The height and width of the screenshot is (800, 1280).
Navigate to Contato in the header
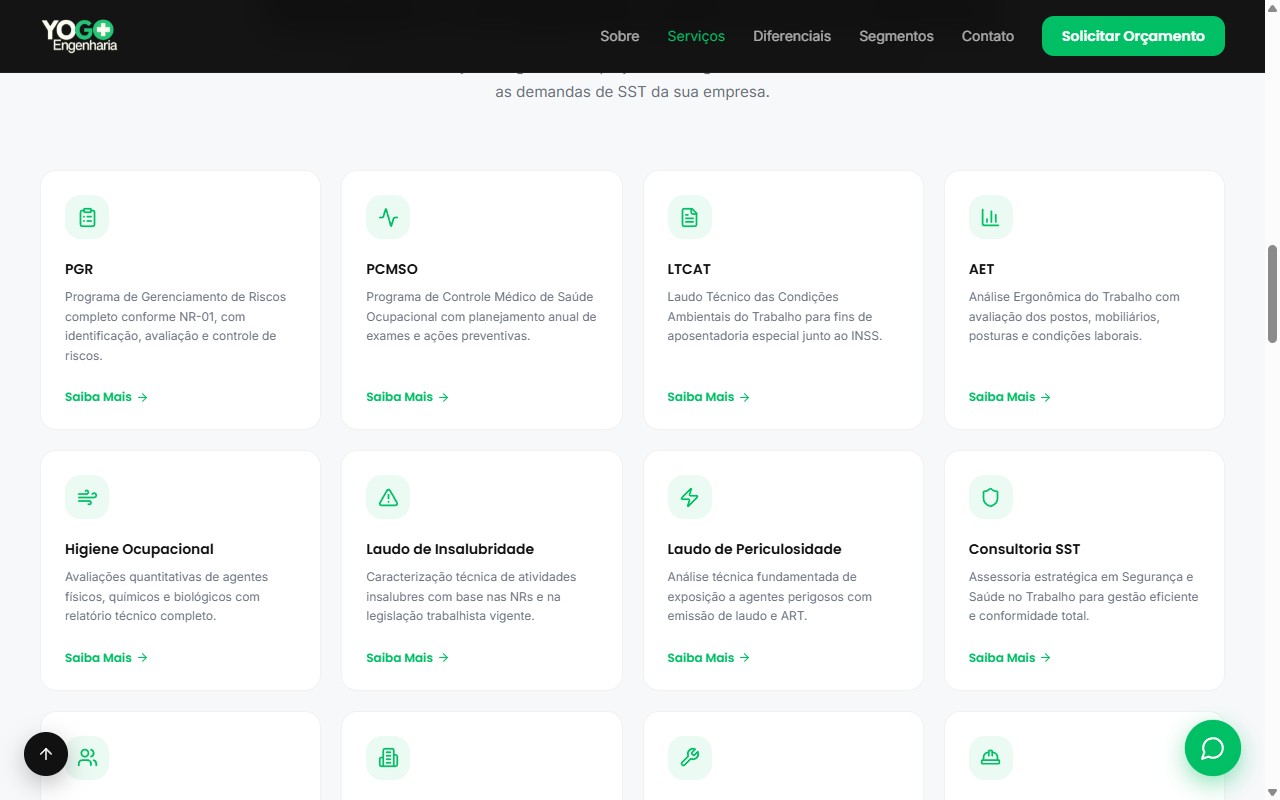tap(988, 36)
